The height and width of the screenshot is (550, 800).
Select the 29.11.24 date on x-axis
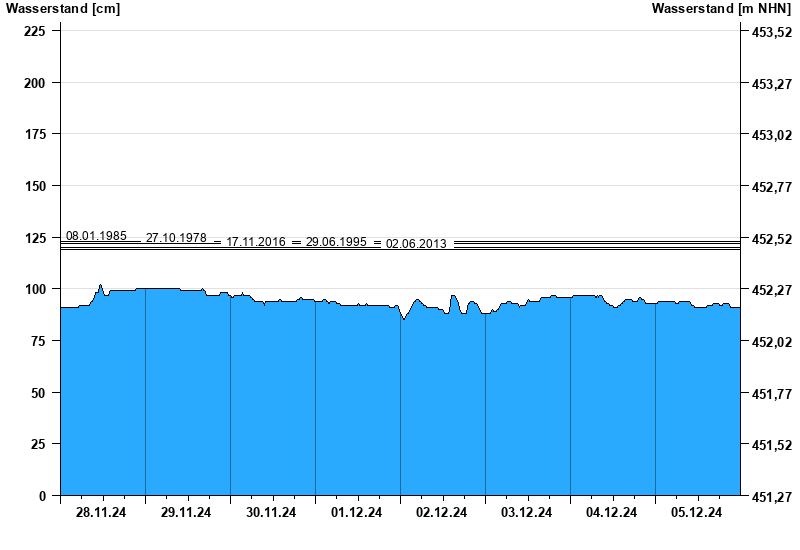[x=187, y=513]
